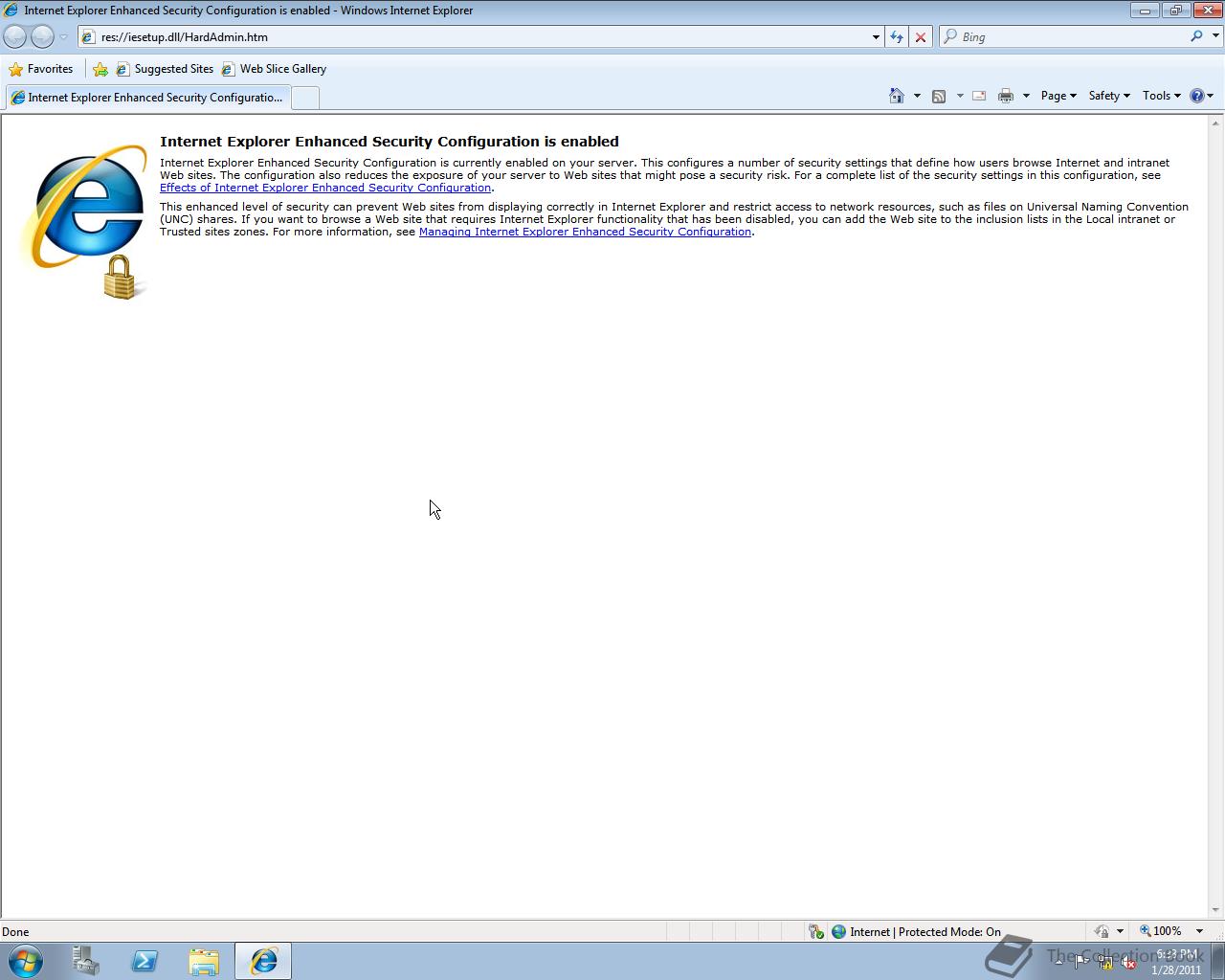
Task: Show hidden tray icons arrow
Action: pos(1058,963)
